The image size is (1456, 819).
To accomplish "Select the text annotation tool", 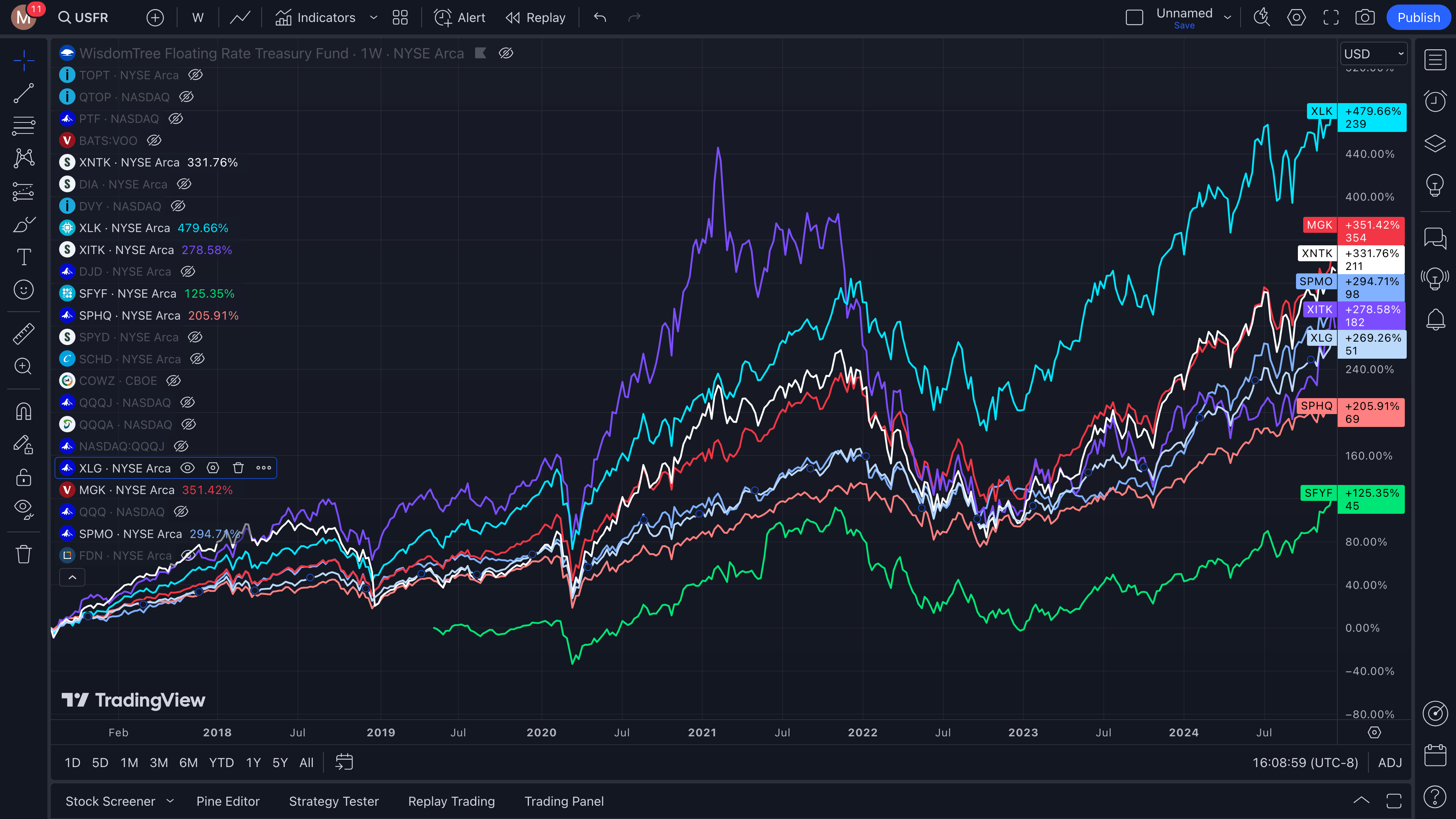I will [24, 257].
